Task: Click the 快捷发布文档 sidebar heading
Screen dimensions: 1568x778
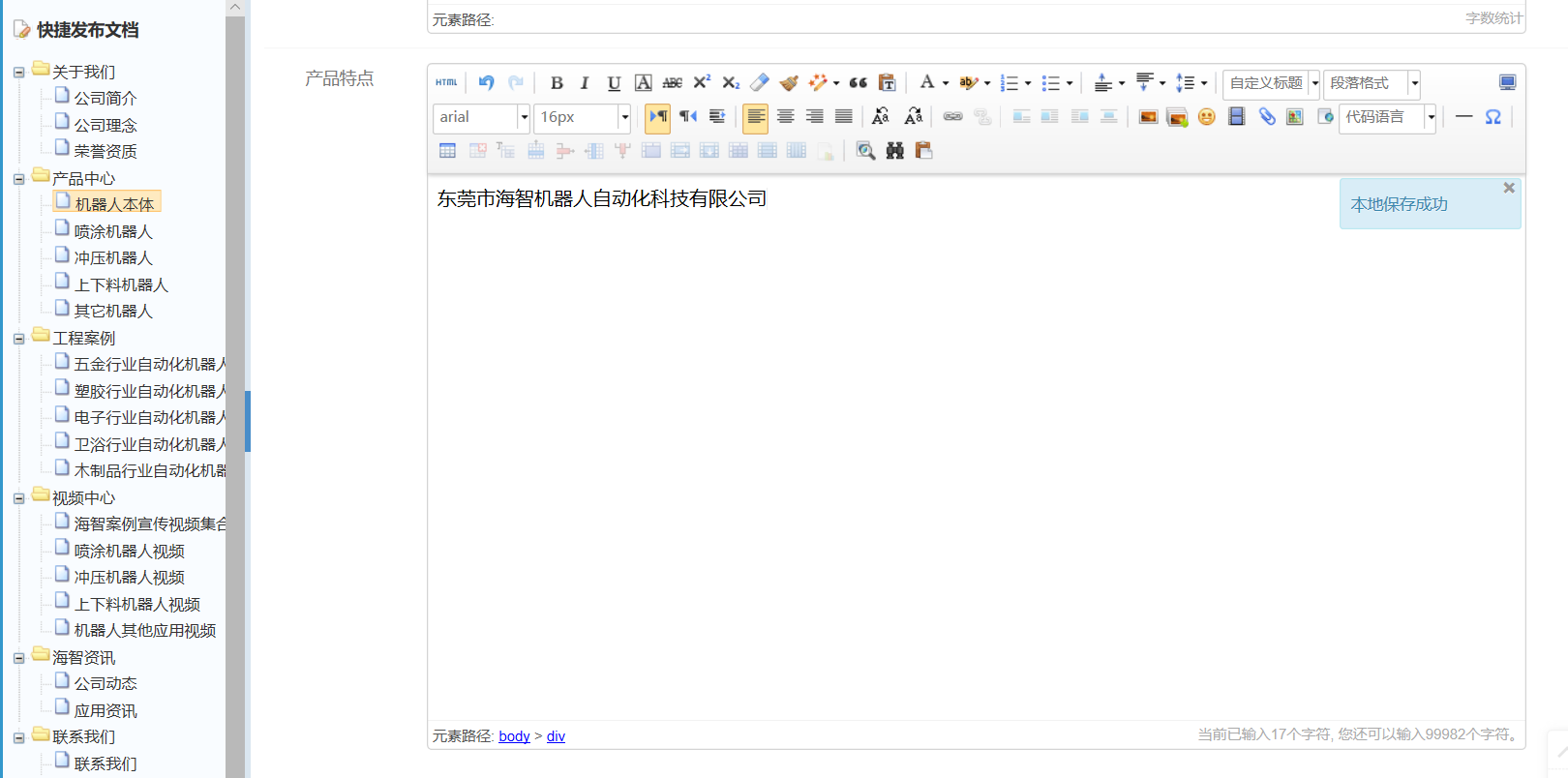Action: pos(87,30)
